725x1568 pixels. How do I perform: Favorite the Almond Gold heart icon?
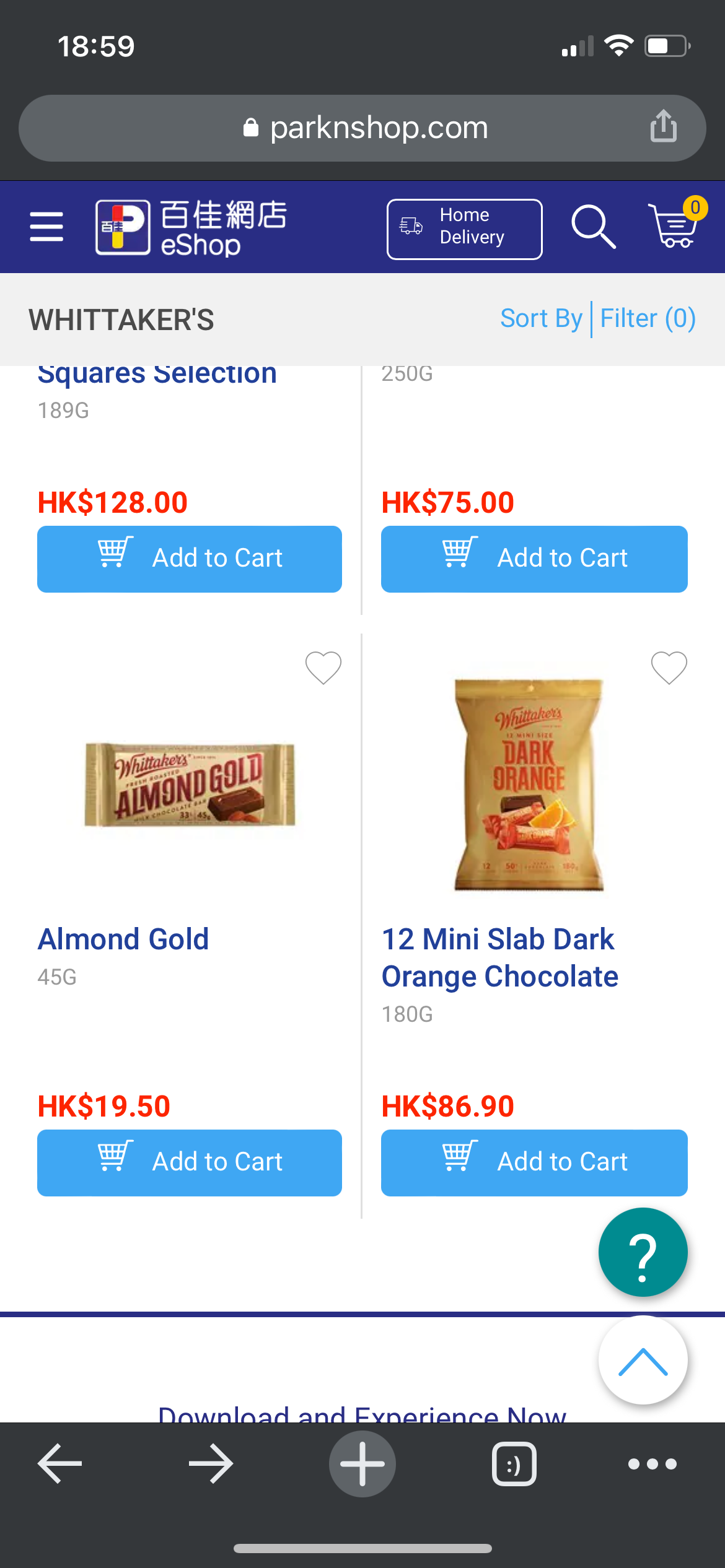tap(323, 668)
